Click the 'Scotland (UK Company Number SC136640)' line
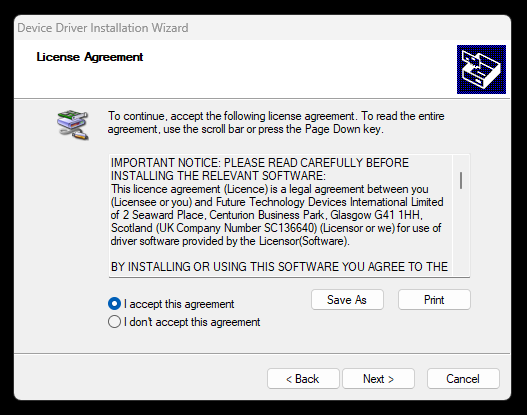 click(276, 228)
